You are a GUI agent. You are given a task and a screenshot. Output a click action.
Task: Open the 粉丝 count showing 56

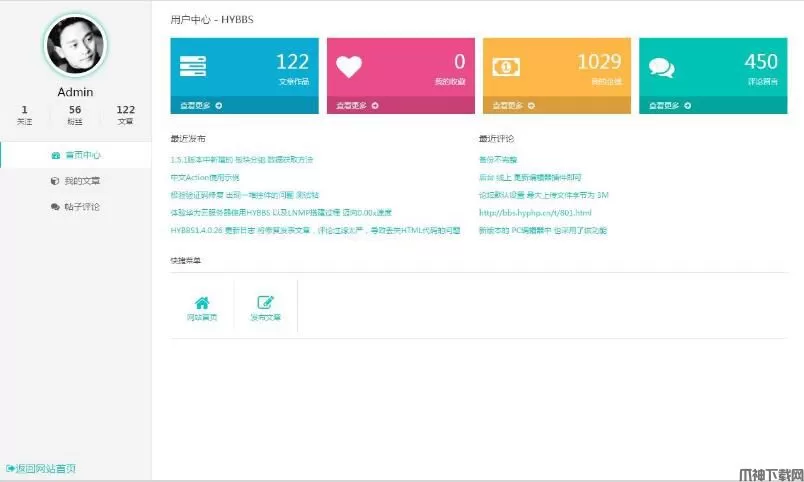pyautogui.click(x=75, y=115)
